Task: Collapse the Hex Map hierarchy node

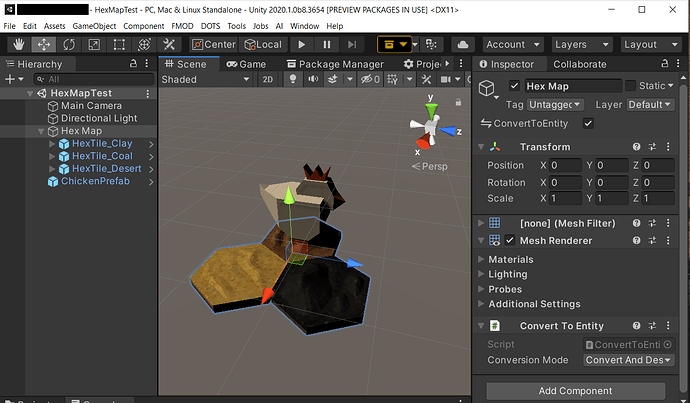Action: coord(41,131)
